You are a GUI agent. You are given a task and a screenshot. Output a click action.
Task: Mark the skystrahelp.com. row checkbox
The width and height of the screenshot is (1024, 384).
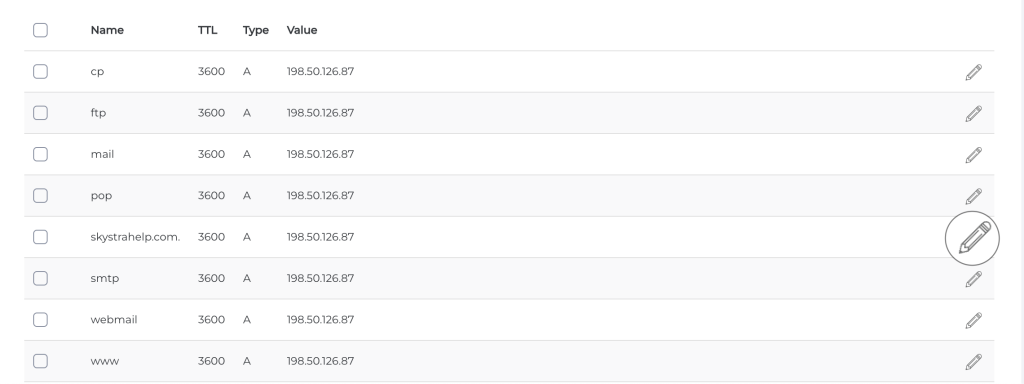pyautogui.click(x=40, y=237)
